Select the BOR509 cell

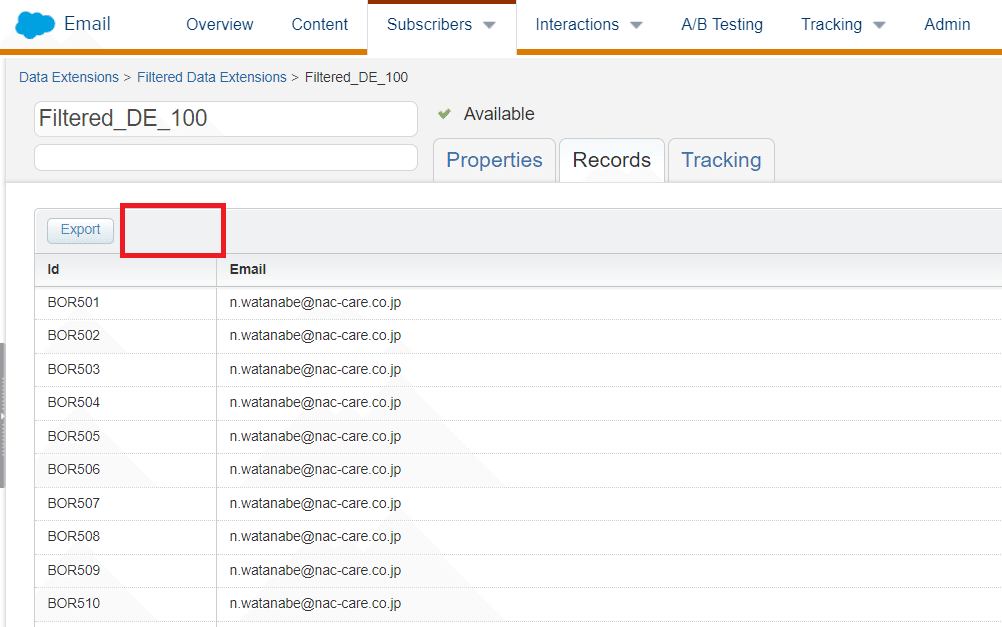point(126,570)
